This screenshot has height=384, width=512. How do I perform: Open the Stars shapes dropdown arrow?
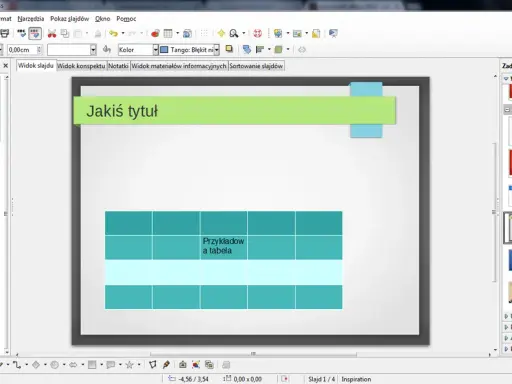tap(139, 365)
